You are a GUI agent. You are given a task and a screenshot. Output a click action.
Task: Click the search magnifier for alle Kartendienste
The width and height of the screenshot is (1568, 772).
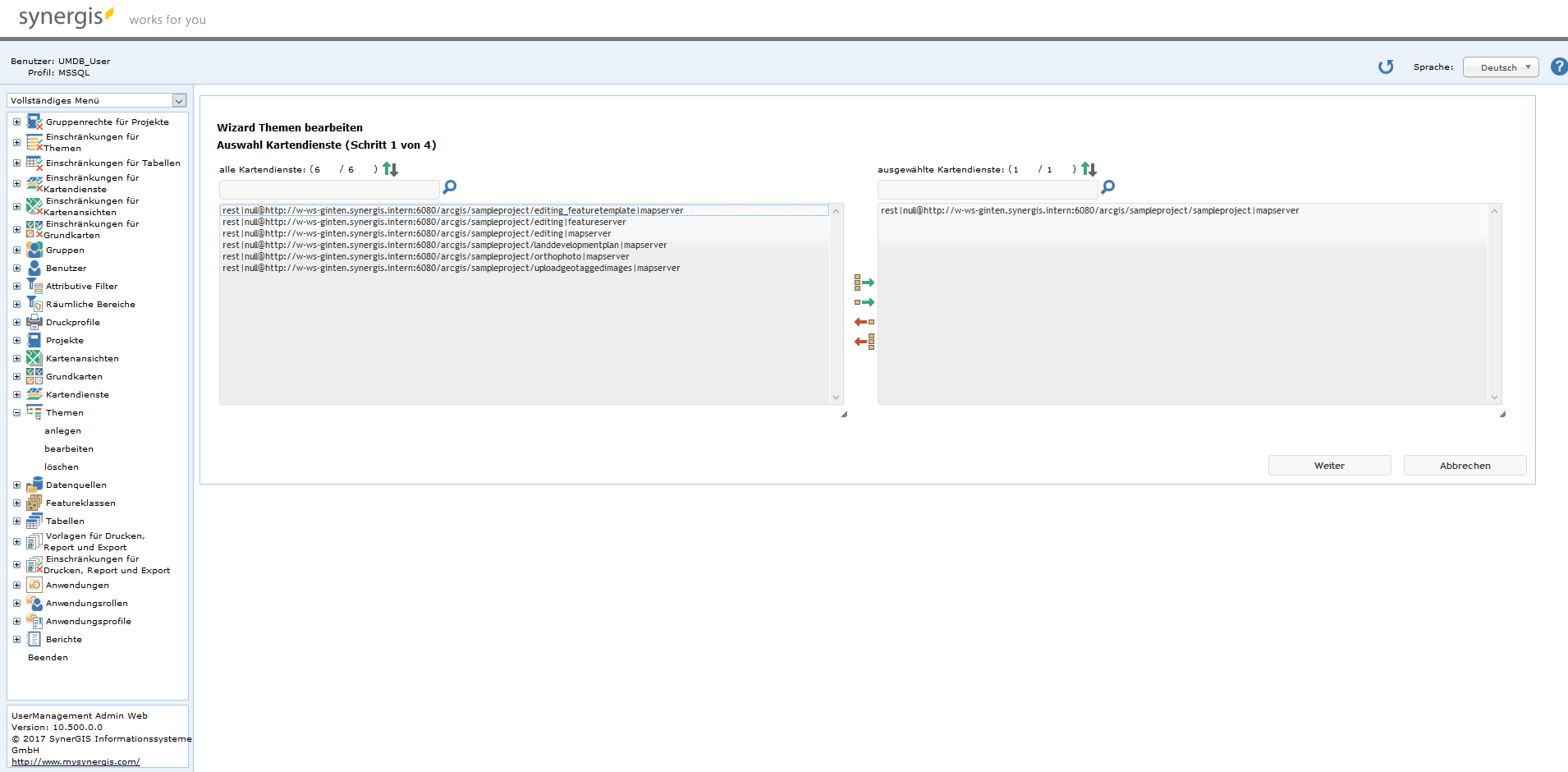click(449, 187)
